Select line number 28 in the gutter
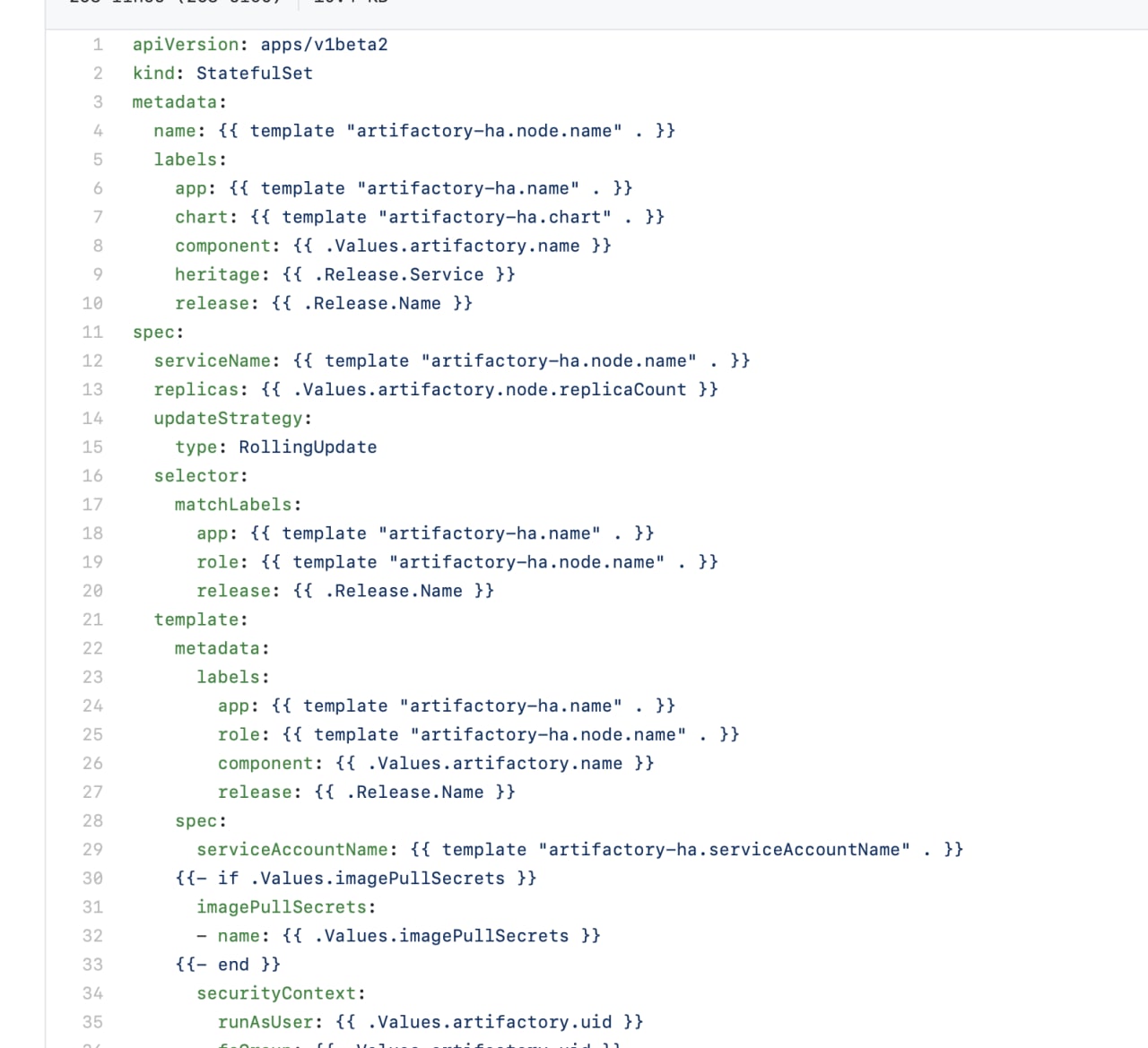The height and width of the screenshot is (1048, 1148). click(92, 820)
